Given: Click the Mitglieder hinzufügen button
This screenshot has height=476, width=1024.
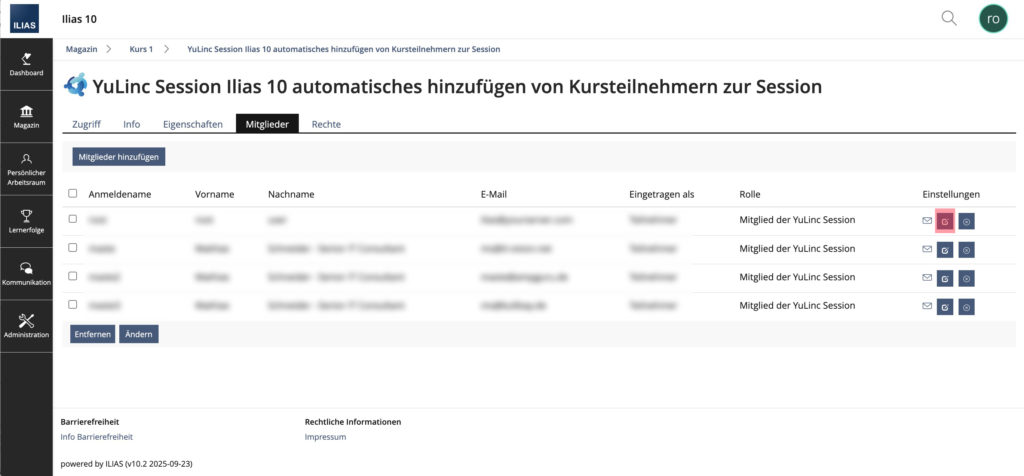Looking at the screenshot, I should pos(118,157).
